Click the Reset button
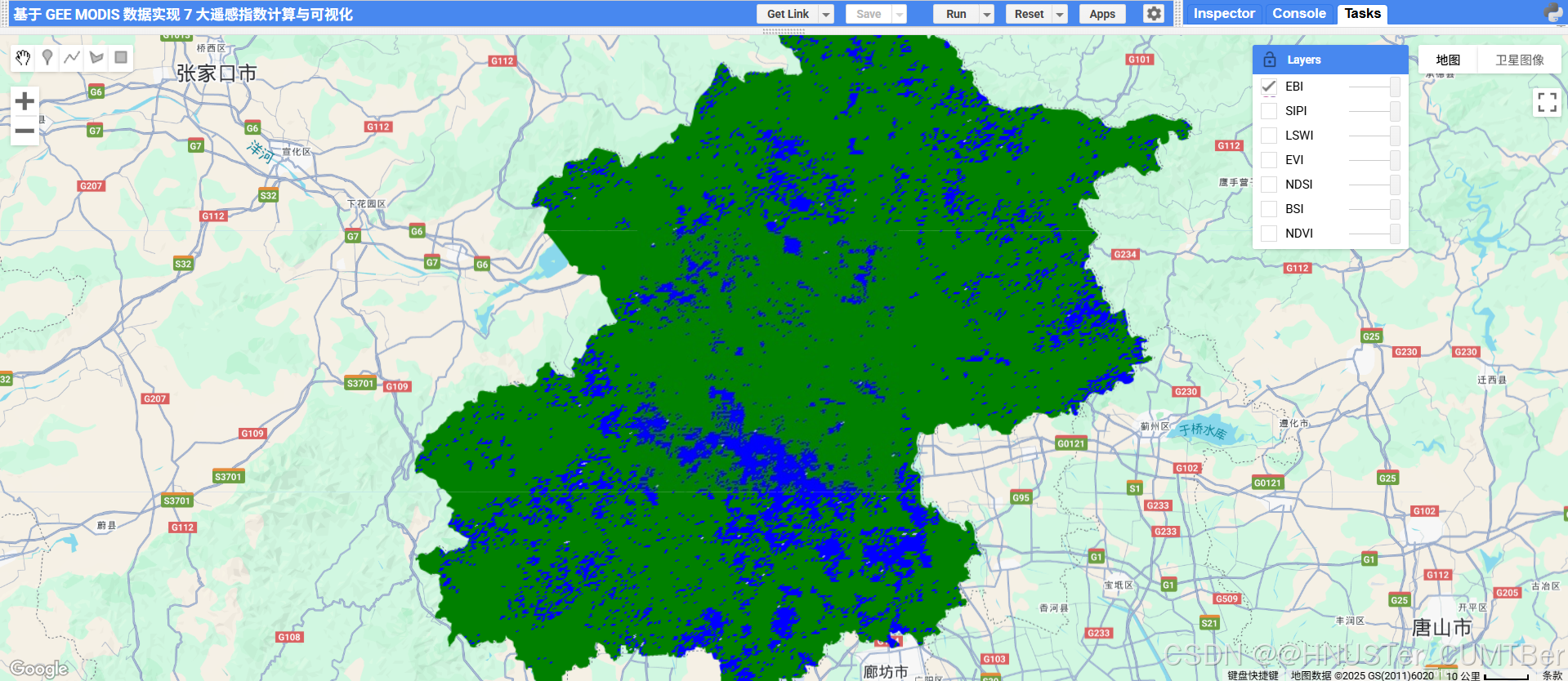Screen dimensions: 1568x681 1029,14
